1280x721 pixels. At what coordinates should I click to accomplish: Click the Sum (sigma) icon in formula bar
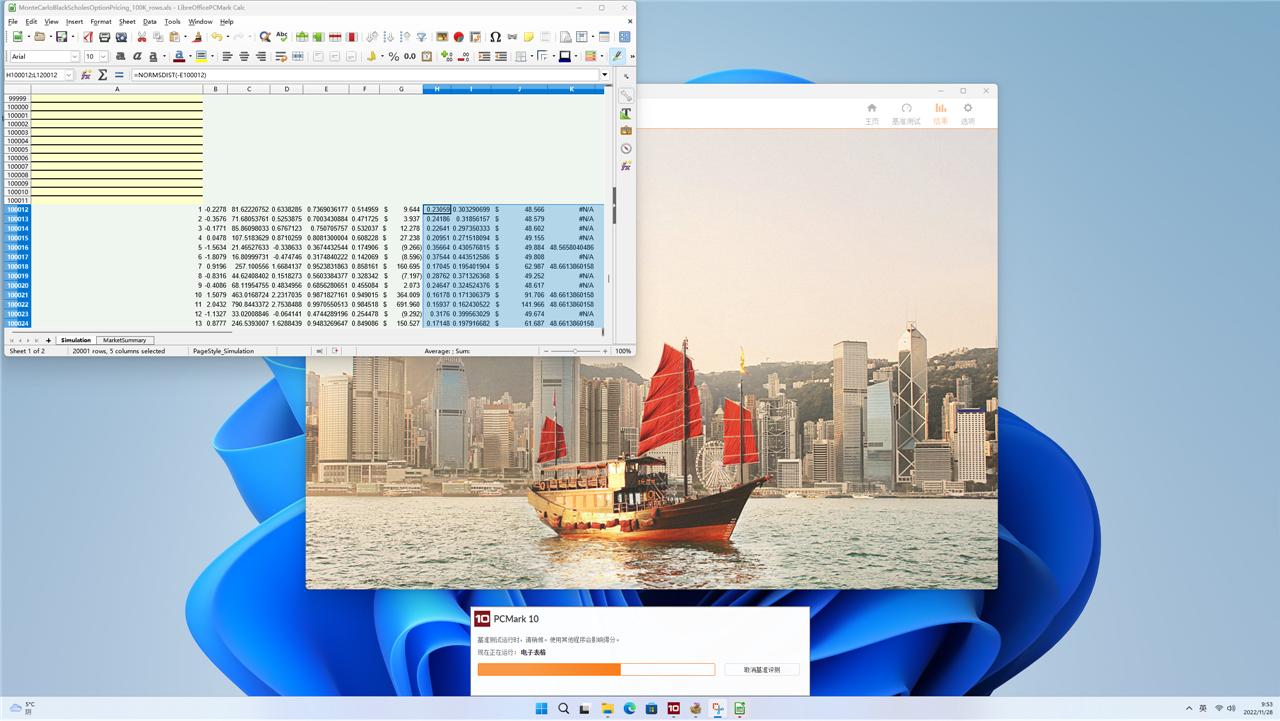(x=103, y=75)
